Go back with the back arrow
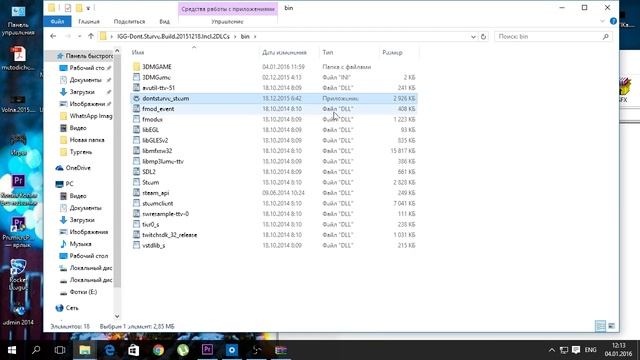Screen dimensions: 640x360 (53, 36)
